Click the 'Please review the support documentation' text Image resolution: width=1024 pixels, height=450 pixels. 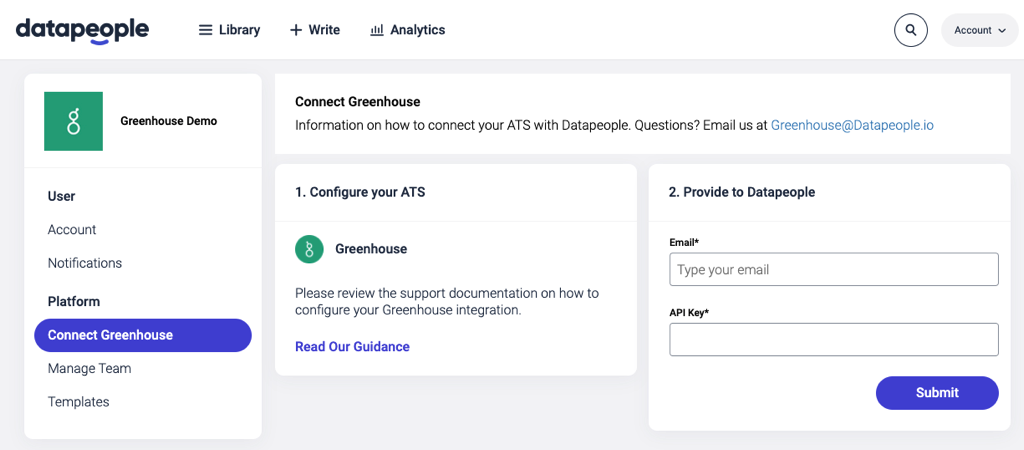coord(447,302)
